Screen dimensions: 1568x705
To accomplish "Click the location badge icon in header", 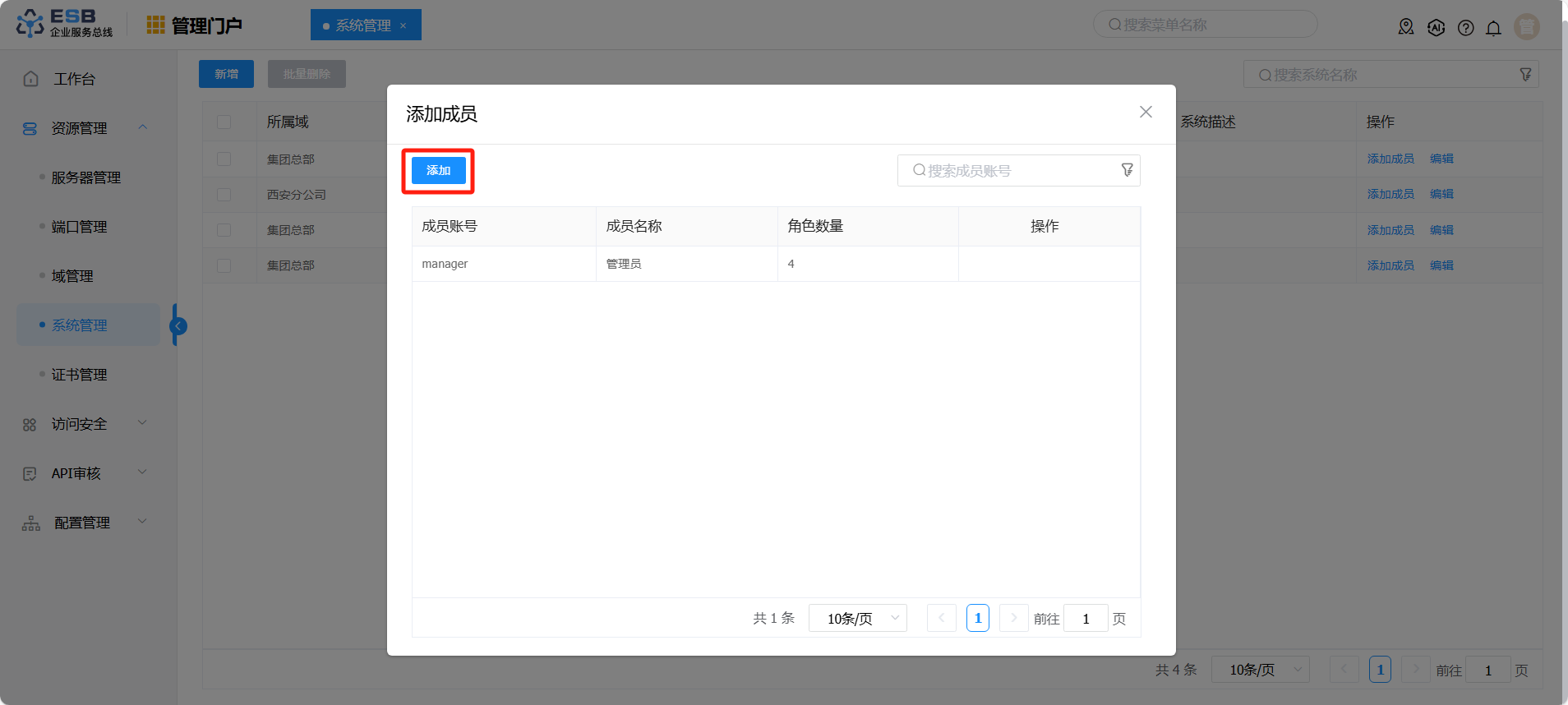I will (x=1406, y=27).
